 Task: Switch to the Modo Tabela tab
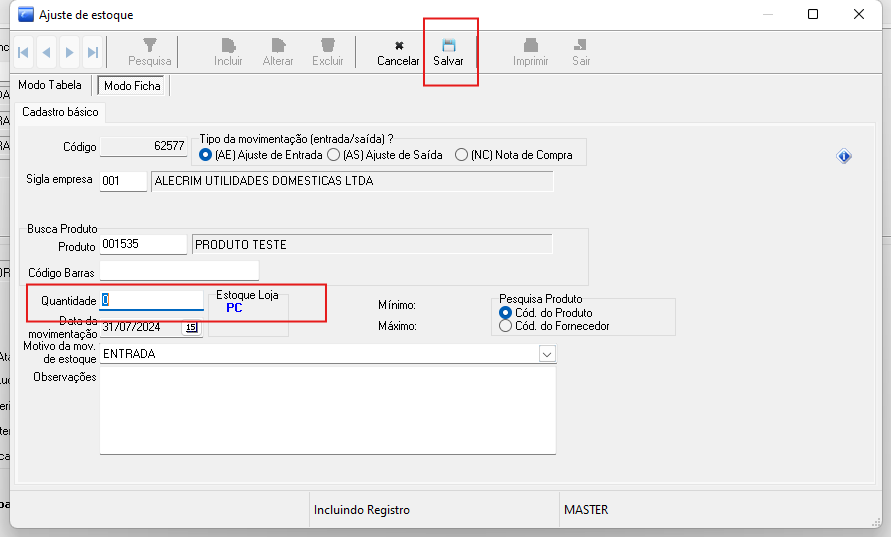(x=50, y=85)
